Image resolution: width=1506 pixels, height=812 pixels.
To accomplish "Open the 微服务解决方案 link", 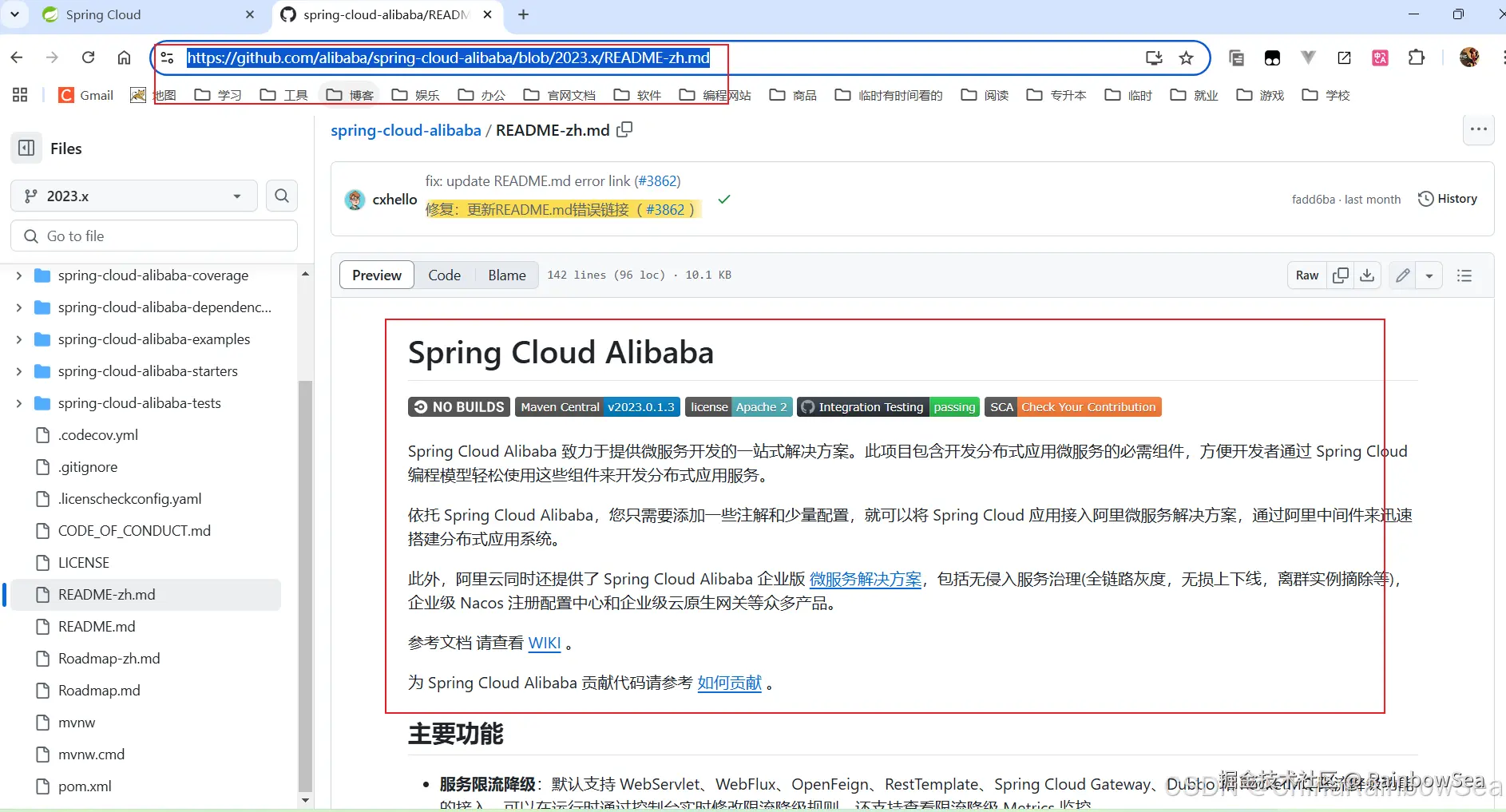I will [866, 579].
